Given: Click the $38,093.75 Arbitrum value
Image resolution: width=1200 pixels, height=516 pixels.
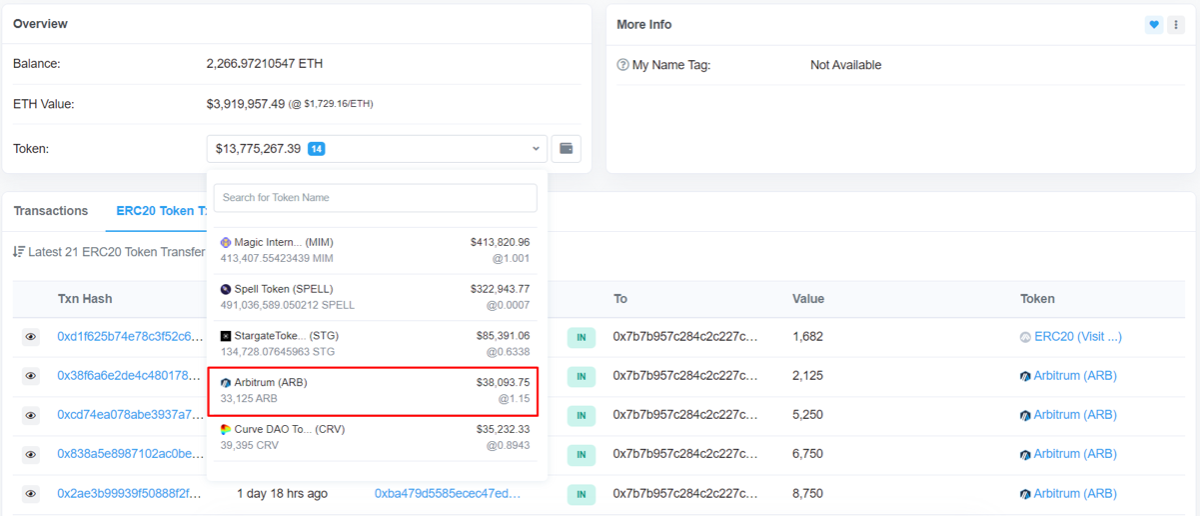Looking at the screenshot, I should tap(503, 383).
